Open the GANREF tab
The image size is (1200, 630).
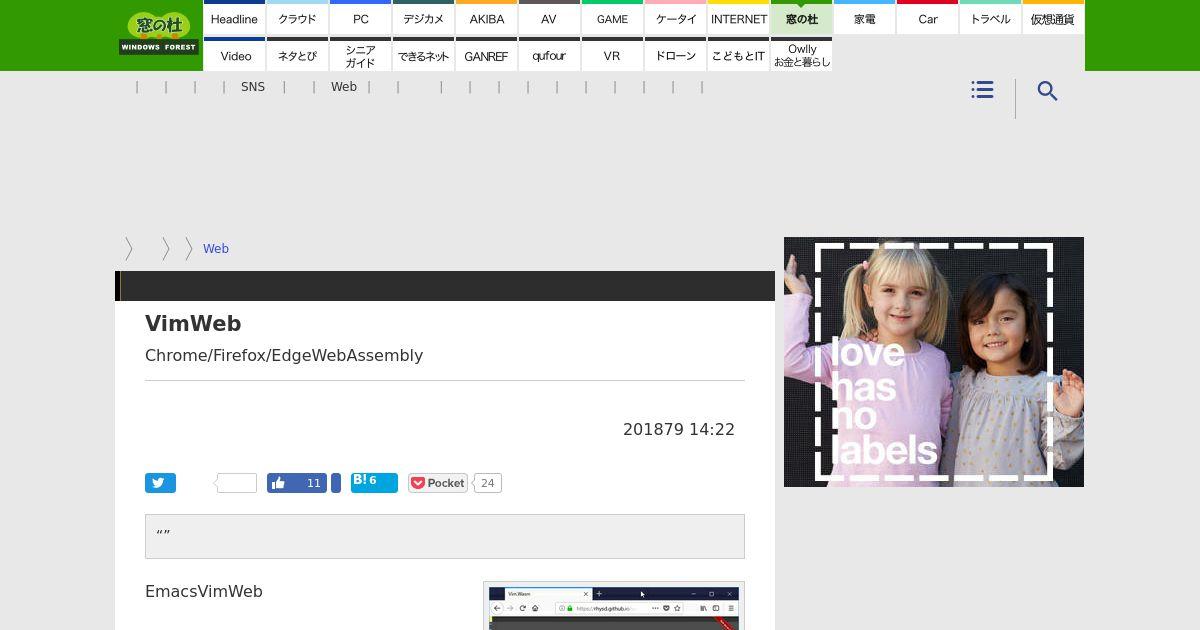(x=486, y=55)
